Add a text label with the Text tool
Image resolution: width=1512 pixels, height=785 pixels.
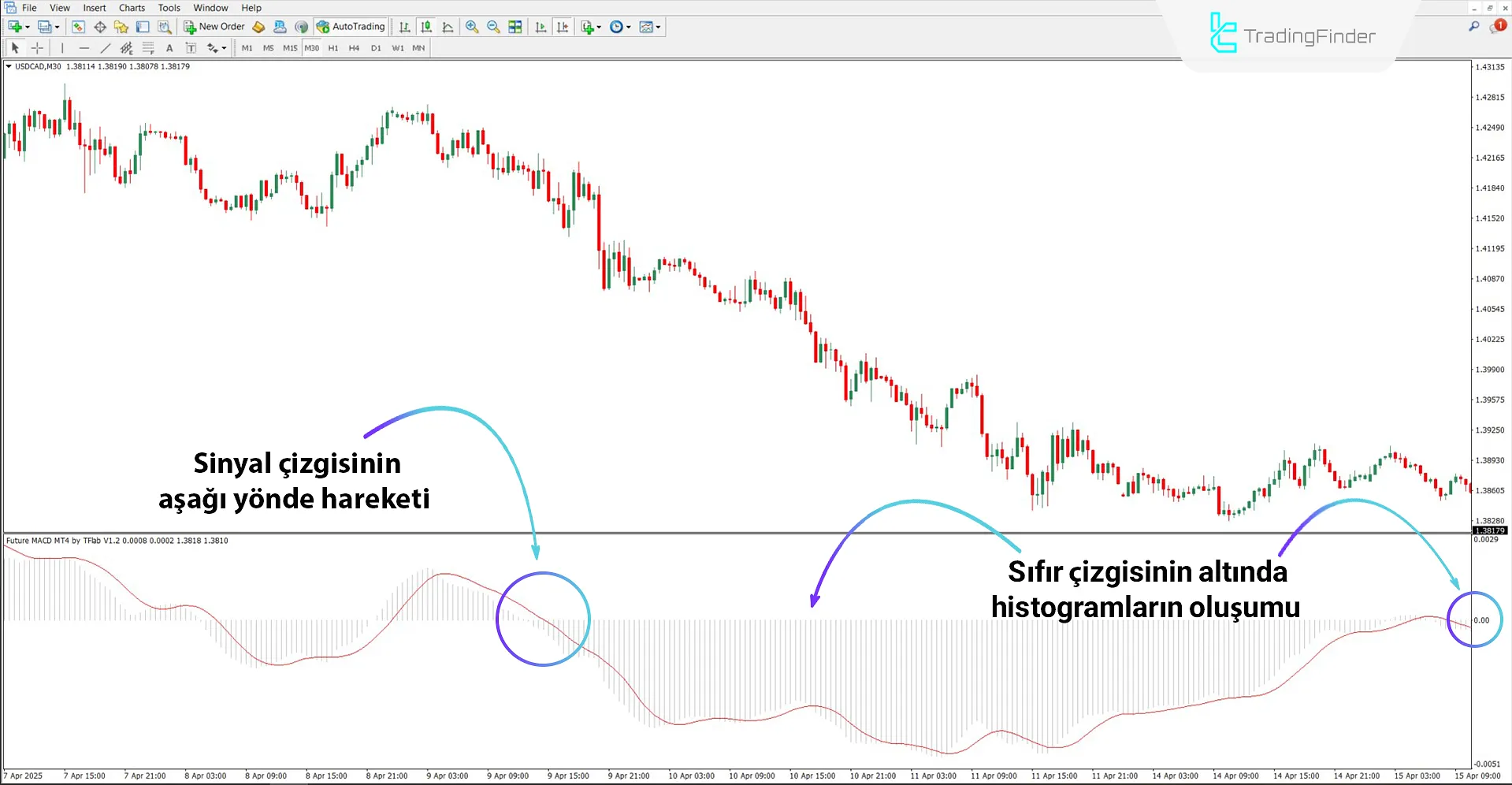tap(169, 47)
